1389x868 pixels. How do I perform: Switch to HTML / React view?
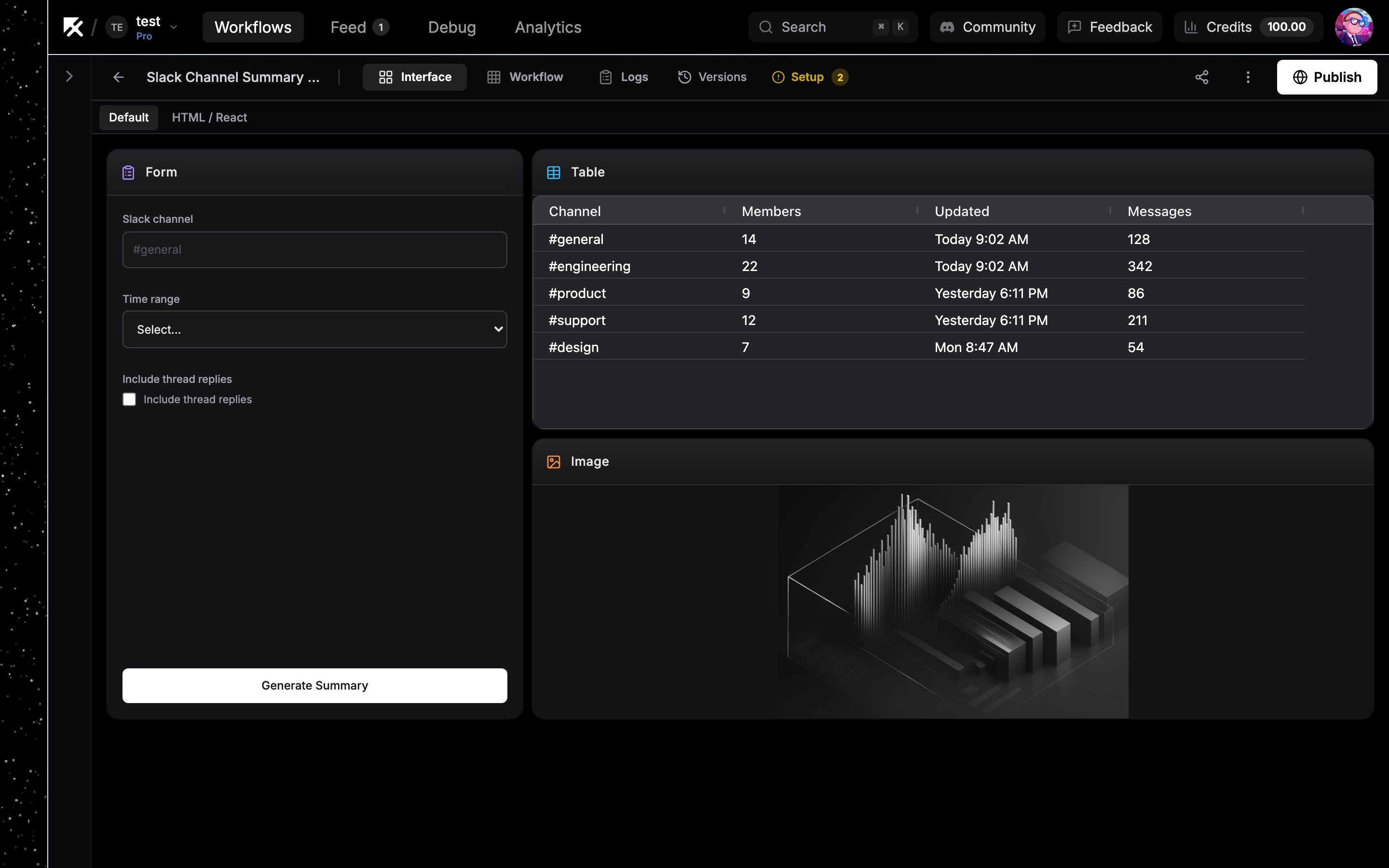pyautogui.click(x=209, y=117)
